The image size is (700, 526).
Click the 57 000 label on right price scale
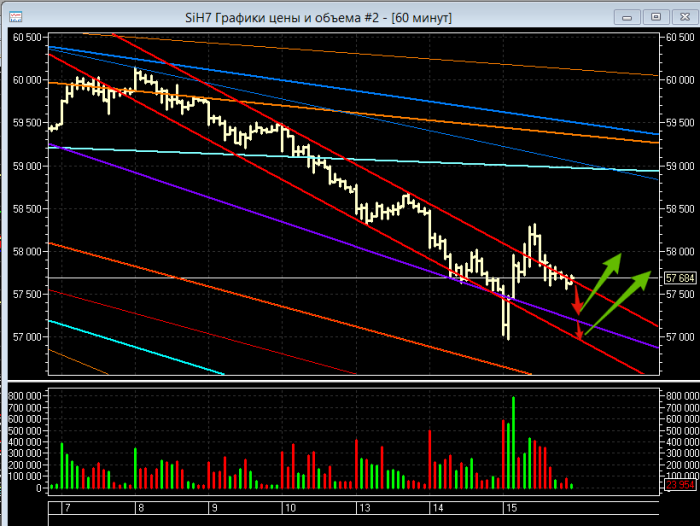680,337
